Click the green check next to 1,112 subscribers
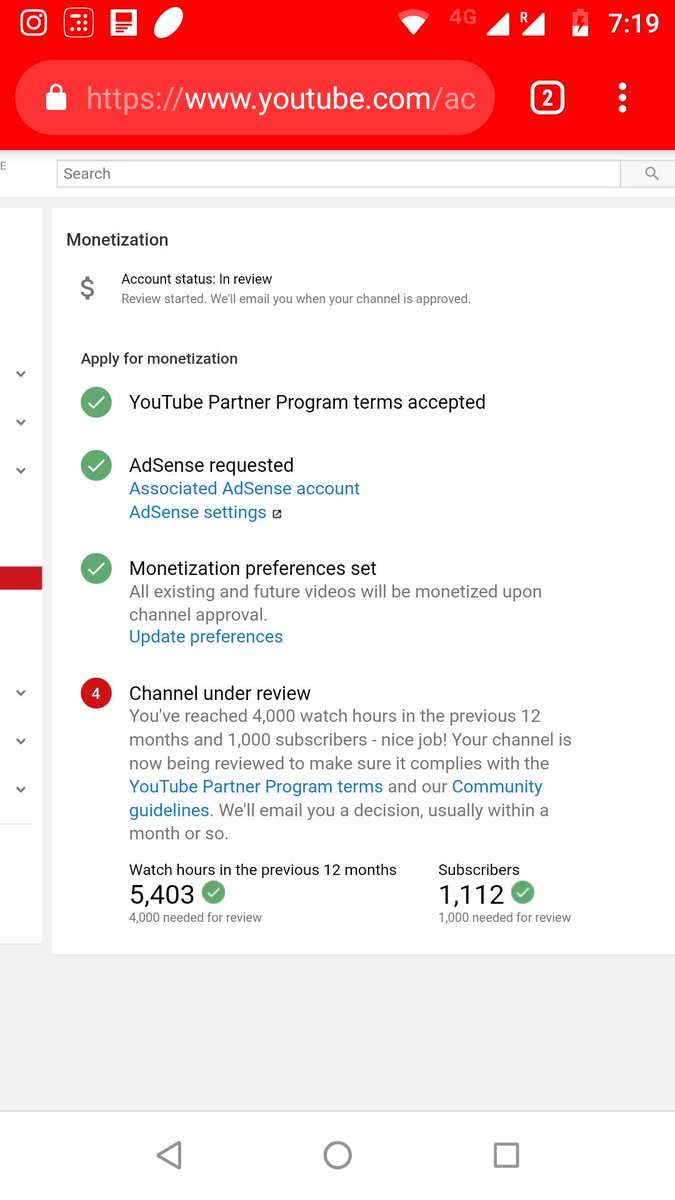The width and height of the screenshot is (675, 1200). [x=523, y=892]
